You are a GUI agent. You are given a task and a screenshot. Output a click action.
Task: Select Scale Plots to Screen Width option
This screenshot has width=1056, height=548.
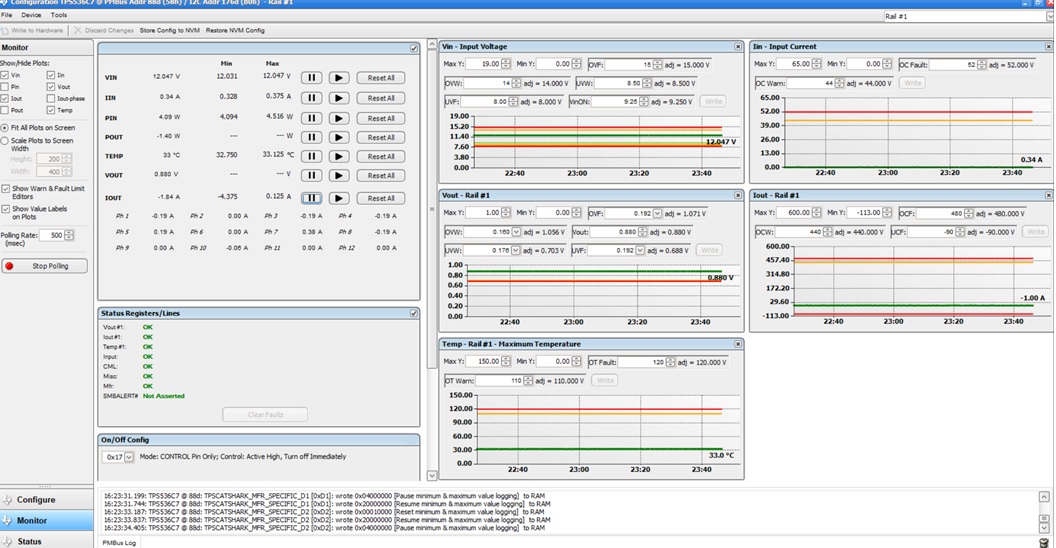click(5, 141)
